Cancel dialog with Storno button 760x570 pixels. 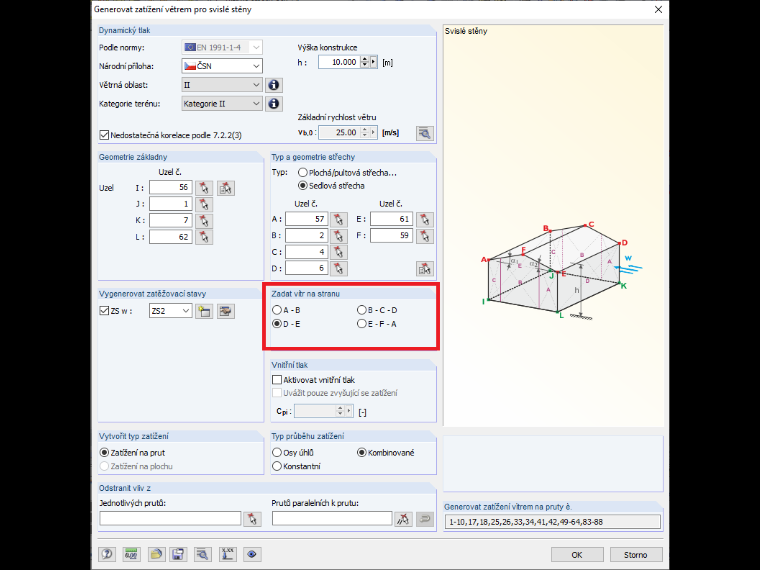[x=635, y=554]
